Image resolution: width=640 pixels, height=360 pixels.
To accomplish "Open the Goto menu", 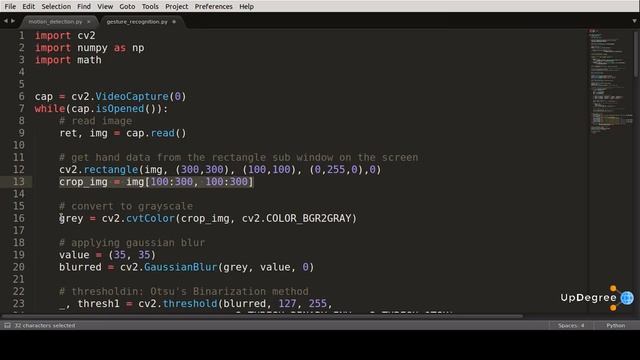I will pyautogui.click(x=127, y=7).
